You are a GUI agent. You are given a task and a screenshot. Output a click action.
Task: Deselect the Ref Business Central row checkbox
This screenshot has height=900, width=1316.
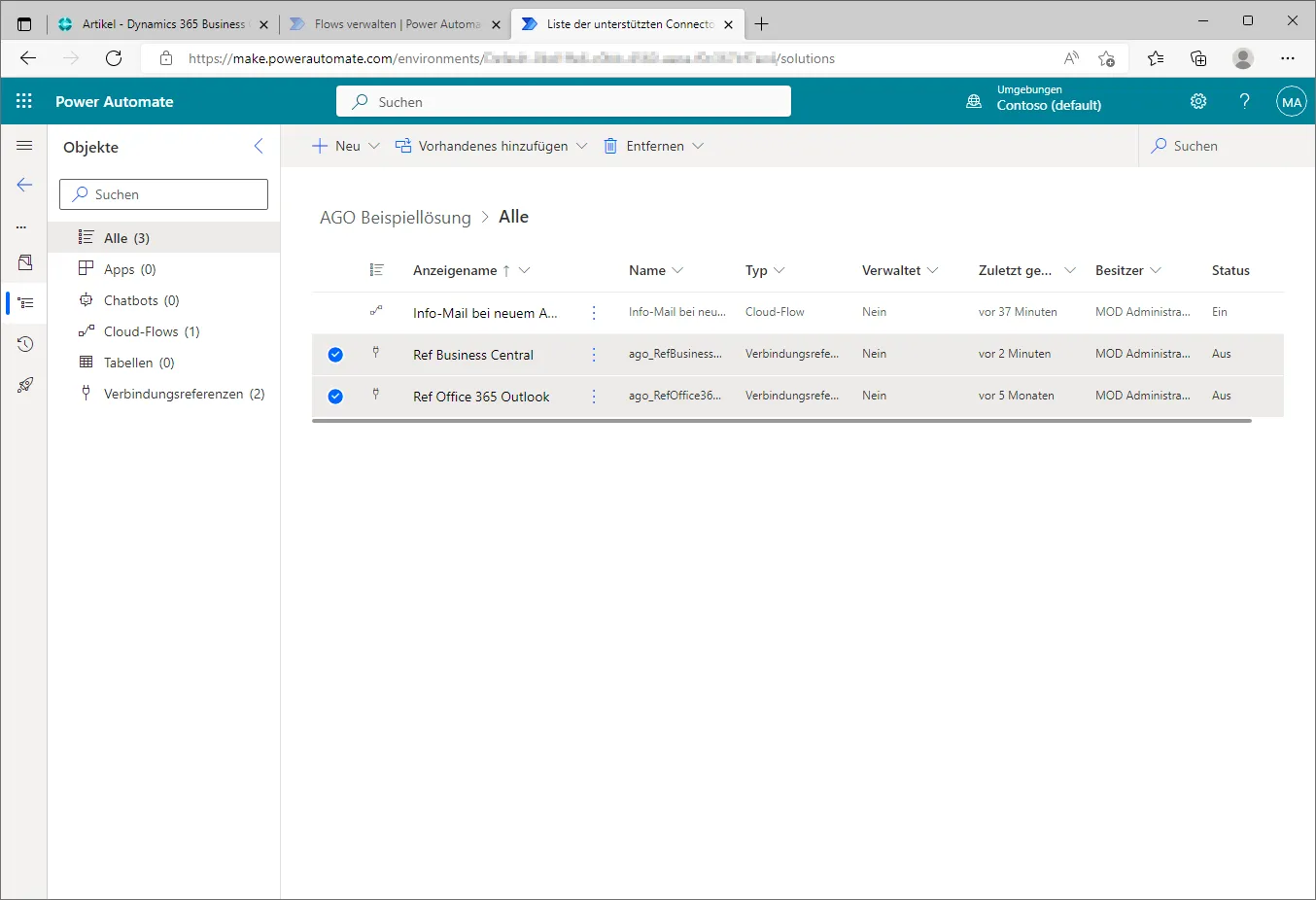coord(335,355)
